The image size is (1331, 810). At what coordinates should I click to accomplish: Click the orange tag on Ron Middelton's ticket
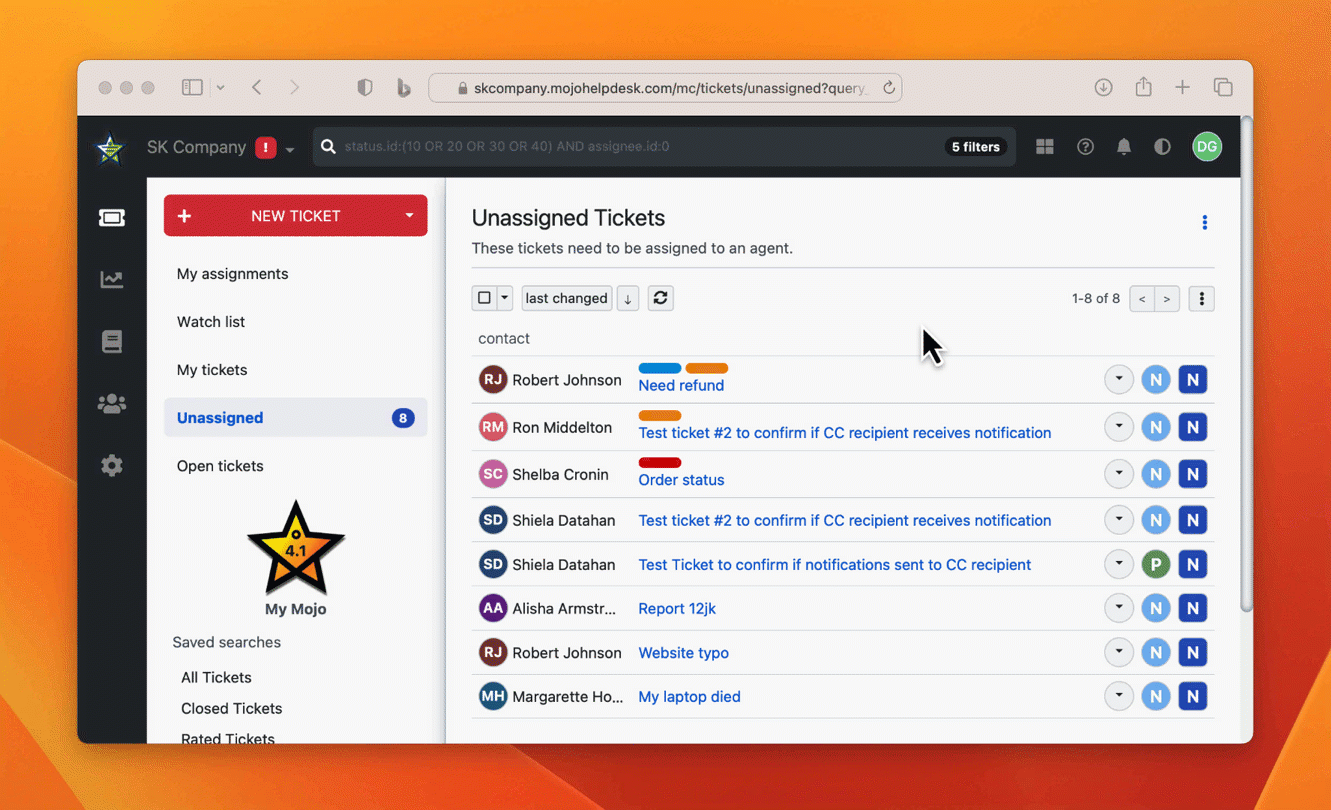(x=660, y=415)
